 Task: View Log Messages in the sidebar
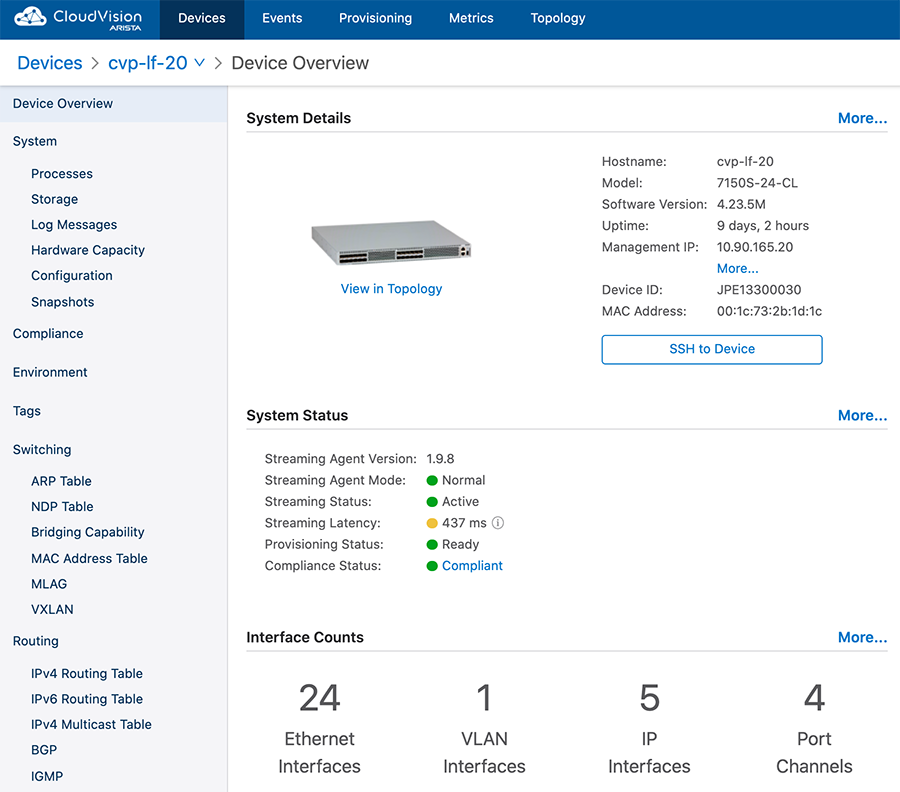tap(74, 225)
